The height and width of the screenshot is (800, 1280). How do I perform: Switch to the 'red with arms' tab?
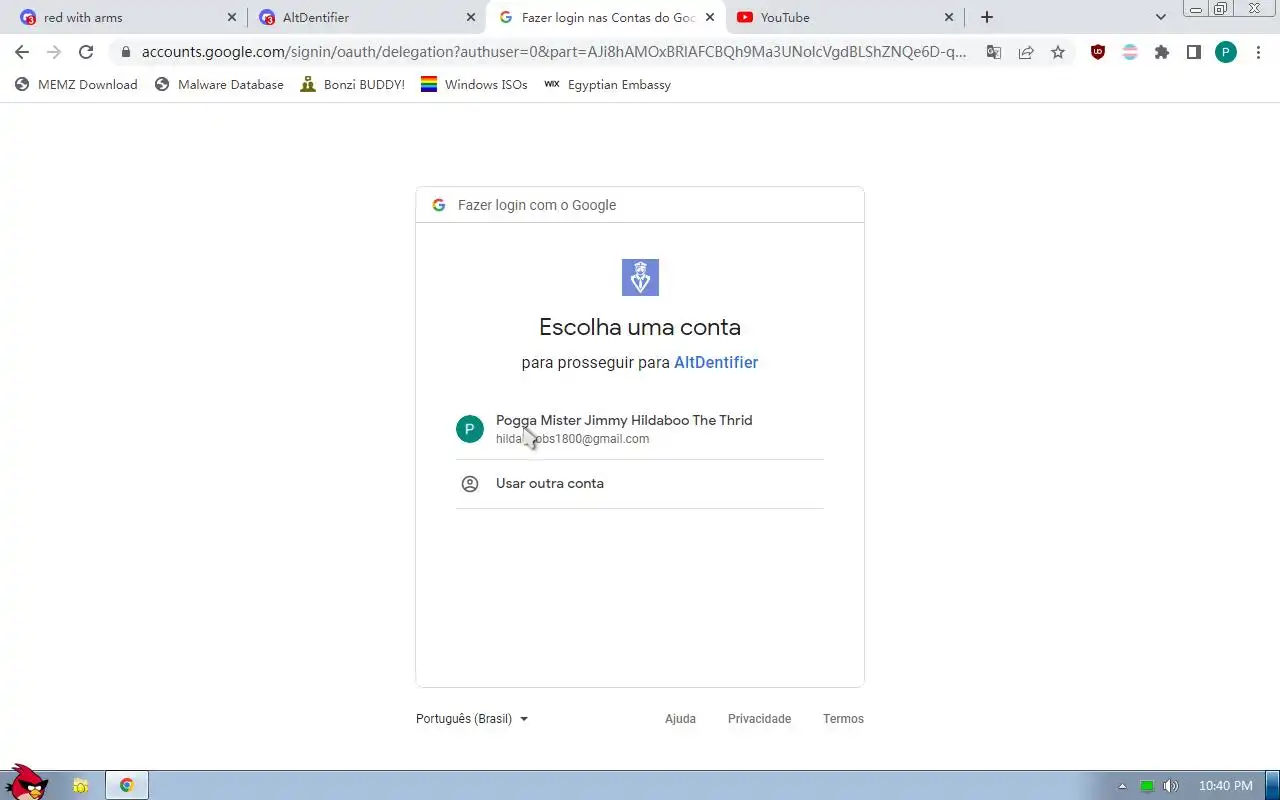click(126, 17)
